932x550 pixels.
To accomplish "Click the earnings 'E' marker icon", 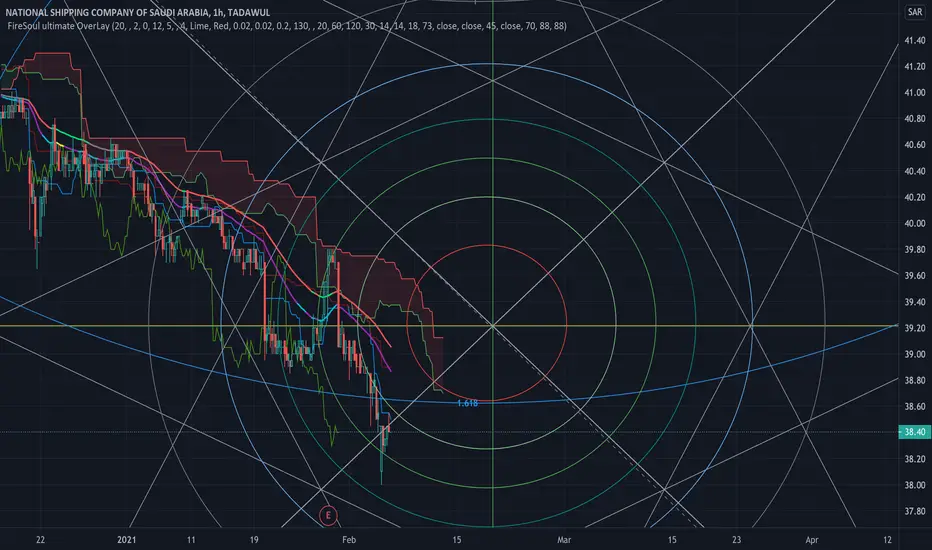I will pyautogui.click(x=328, y=516).
